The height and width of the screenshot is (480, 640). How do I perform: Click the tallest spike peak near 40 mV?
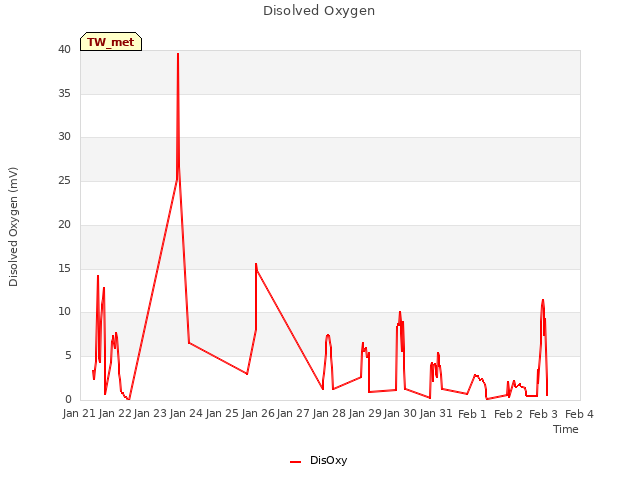tap(178, 54)
